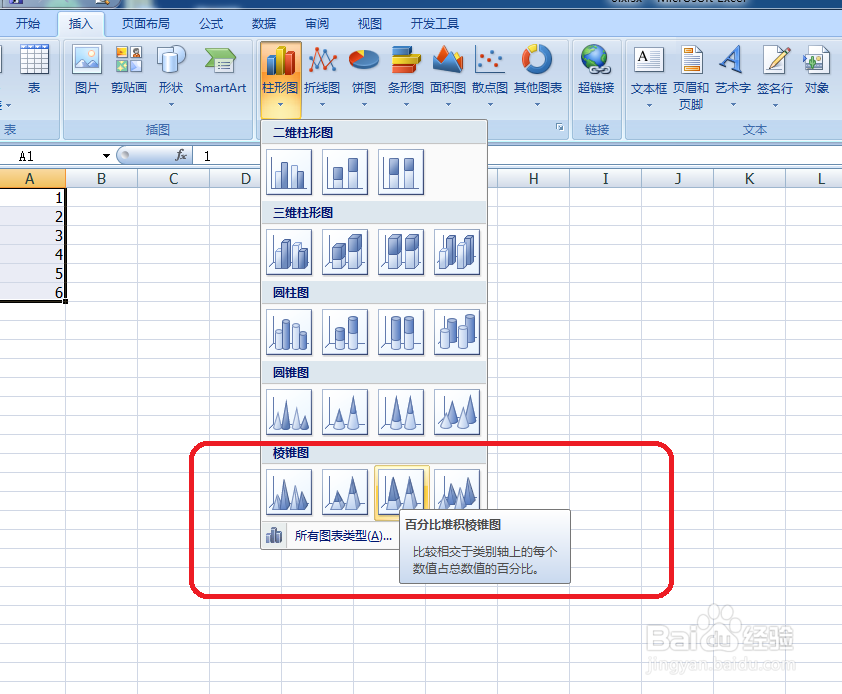Choose the 2D stacked column chart

[x=345, y=172]
